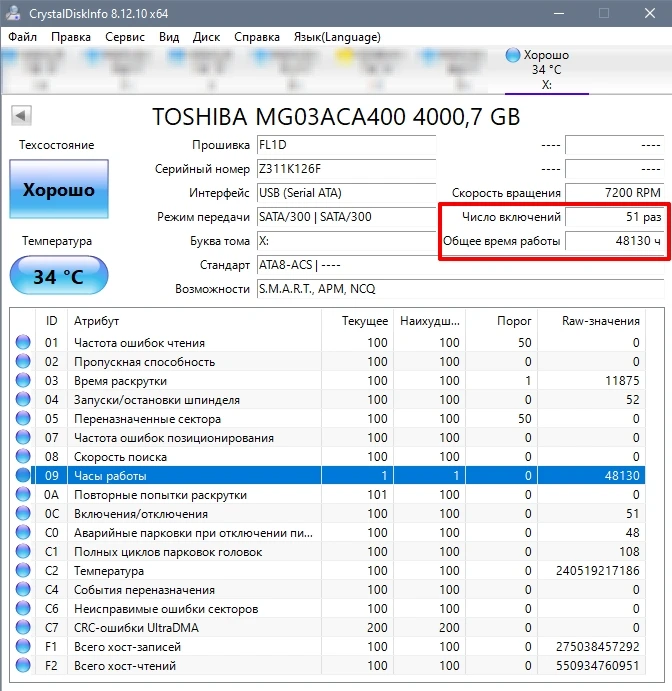Click the Интерфейс field USB (Serial ATA)
672x691 pixels.
(x=346, y=193)
